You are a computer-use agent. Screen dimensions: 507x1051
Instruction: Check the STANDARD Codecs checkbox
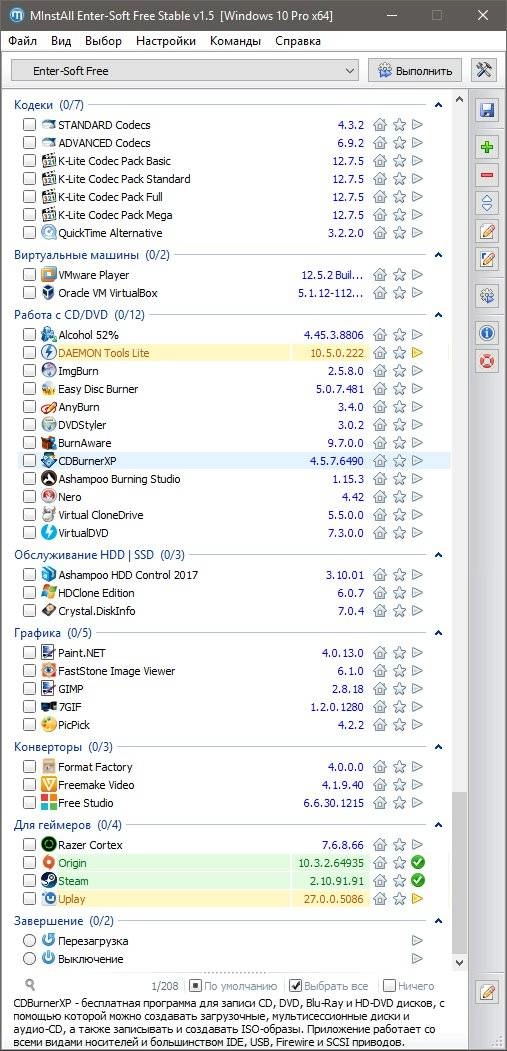pos(30,125)
